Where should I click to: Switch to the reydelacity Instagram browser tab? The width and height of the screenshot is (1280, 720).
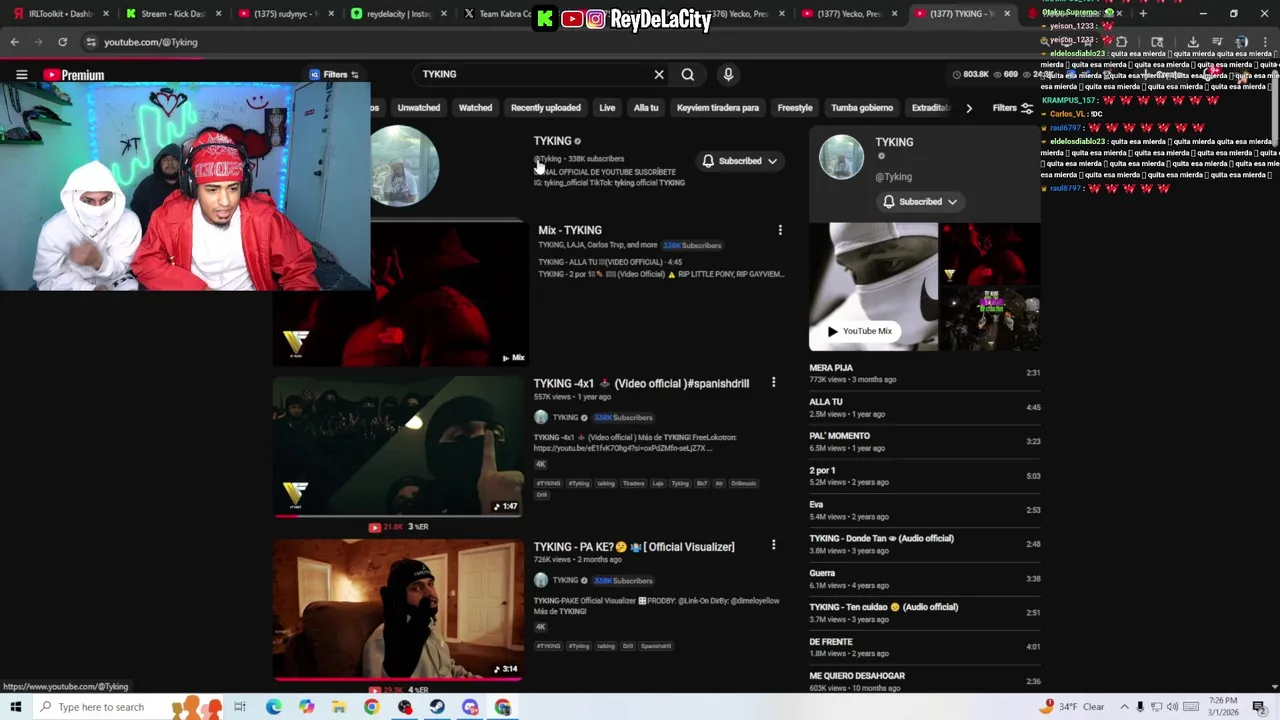tap(397, 14)
